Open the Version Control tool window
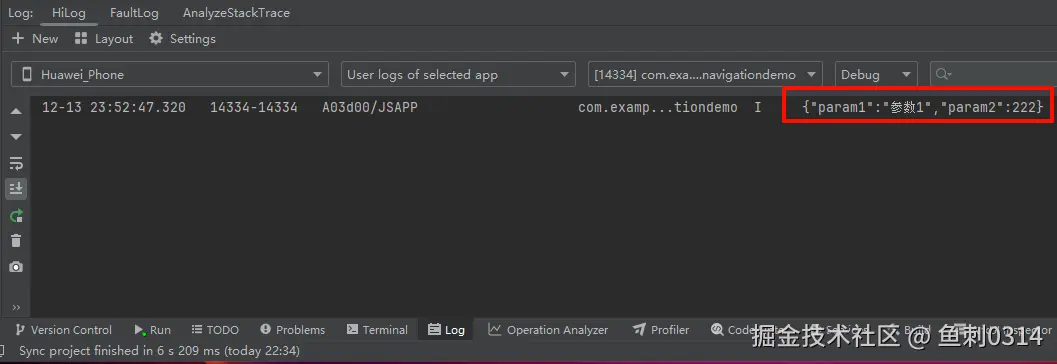Image resolution: width=1057 pixels, height=364 pixels. click(x=63, y=330)
